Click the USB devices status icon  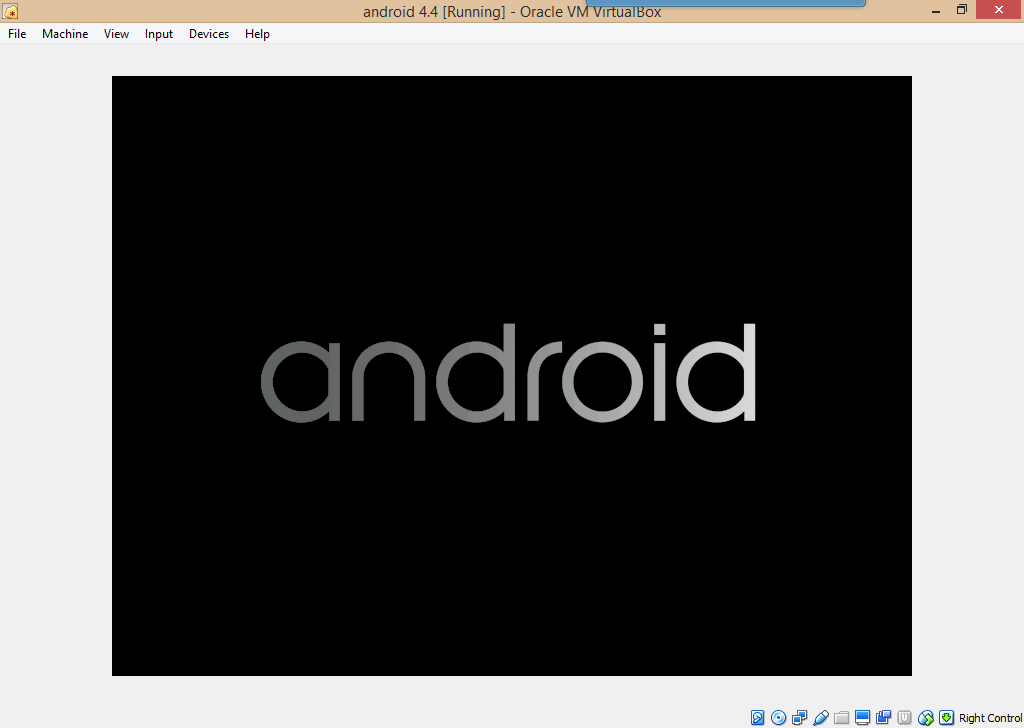[x=821, y=718]
